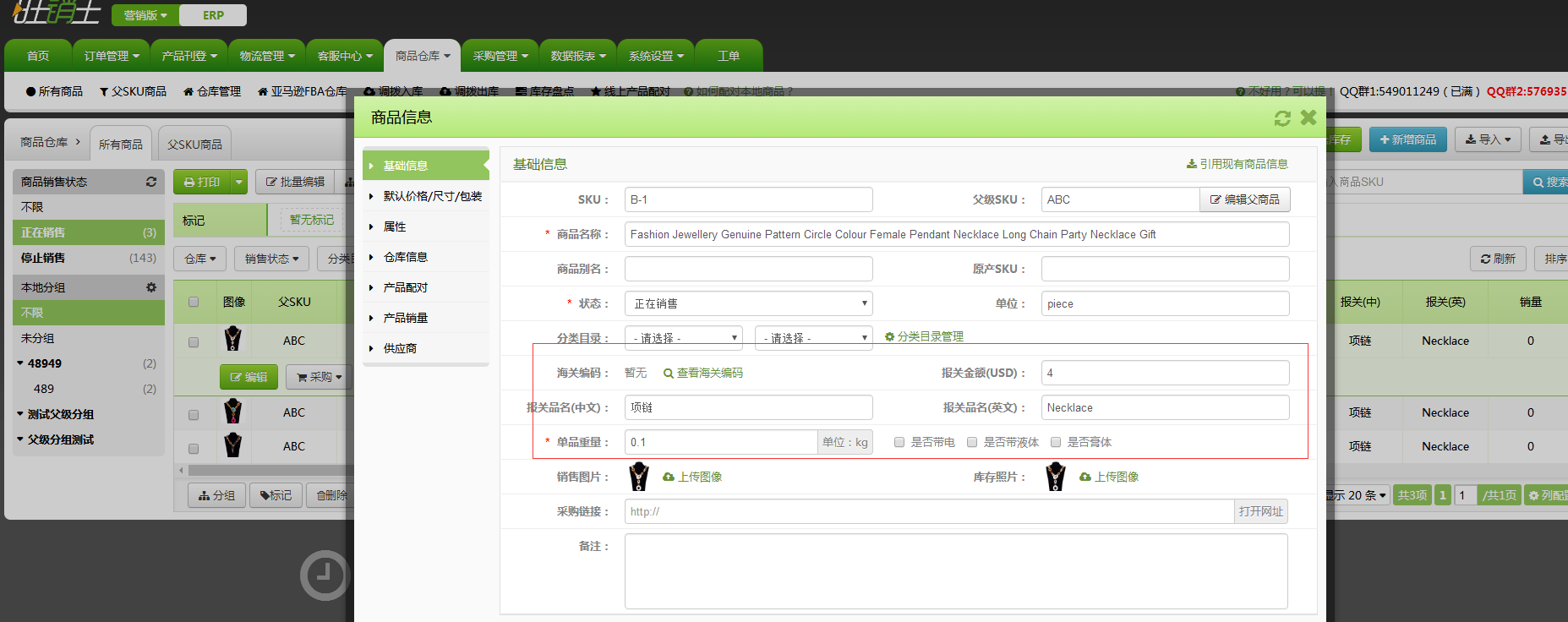This screenshot has height=622, width=1568.
Task: Open the 属性 section
Action: [x=426, y=226]
